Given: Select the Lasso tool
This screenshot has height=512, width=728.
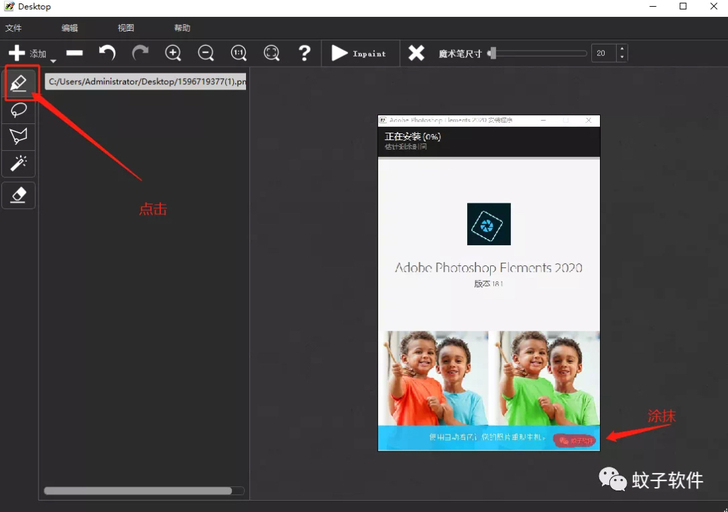Looking at the screenshot, I should (x=19, y=110).
